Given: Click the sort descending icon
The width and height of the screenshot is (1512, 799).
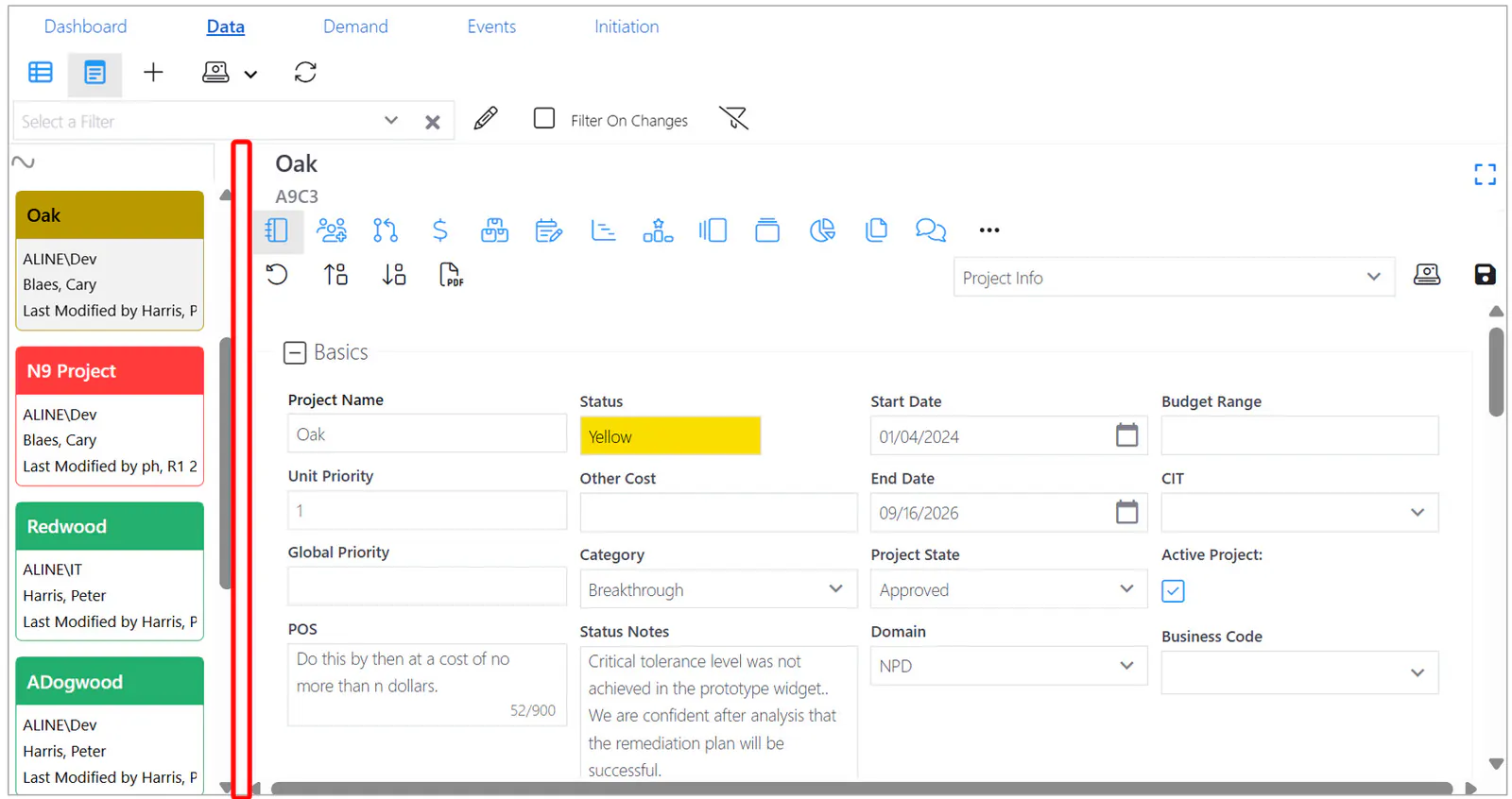Looking at the screenshot, I should pyautogui.click(x=394, y=275).
